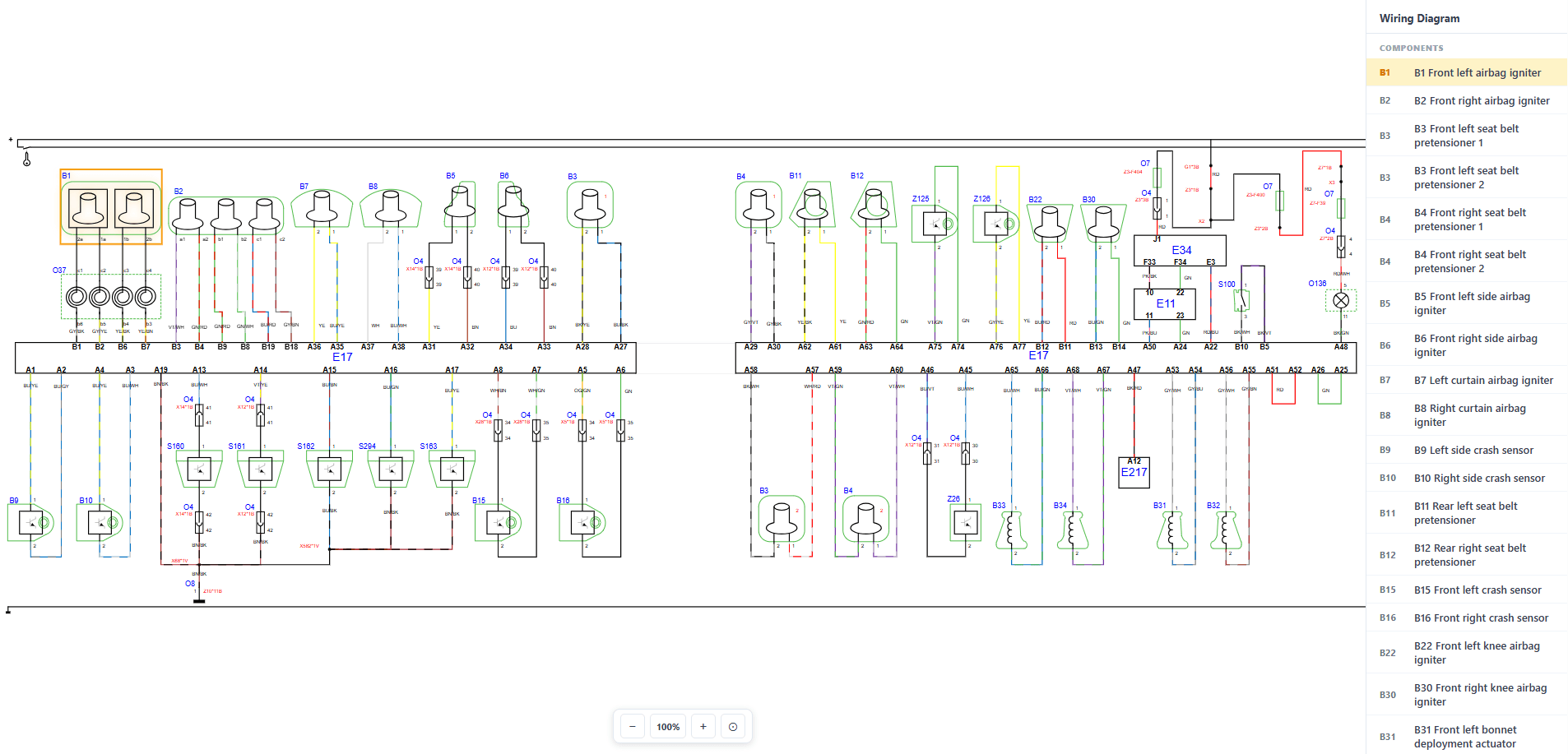1568x754 pixels.
Task: Click the B32 coil actuator symbol
Action: pos(1226,530)
